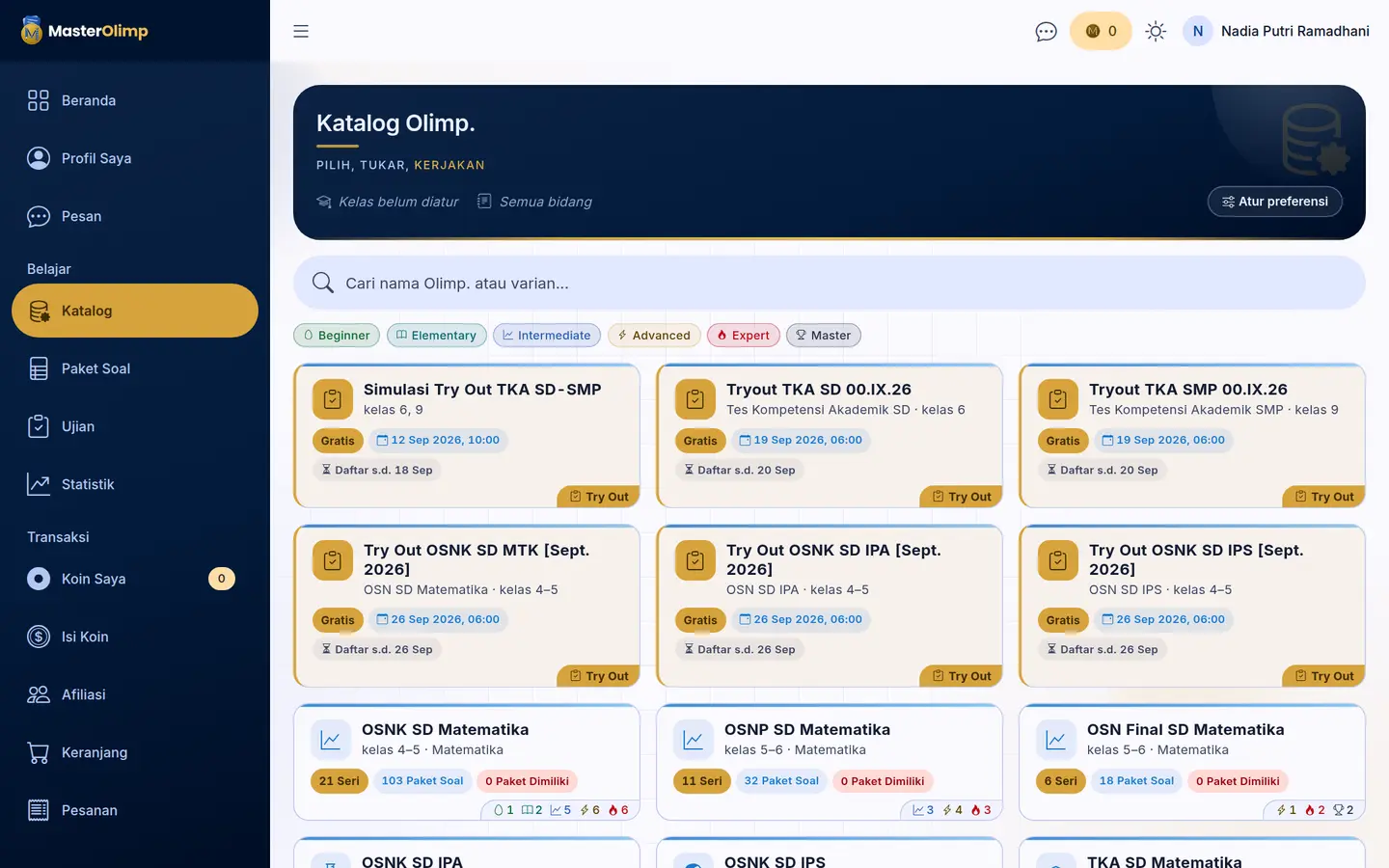Go to Profil Saya page
This screenshot has width=1389, height=868.
point(135,158)
